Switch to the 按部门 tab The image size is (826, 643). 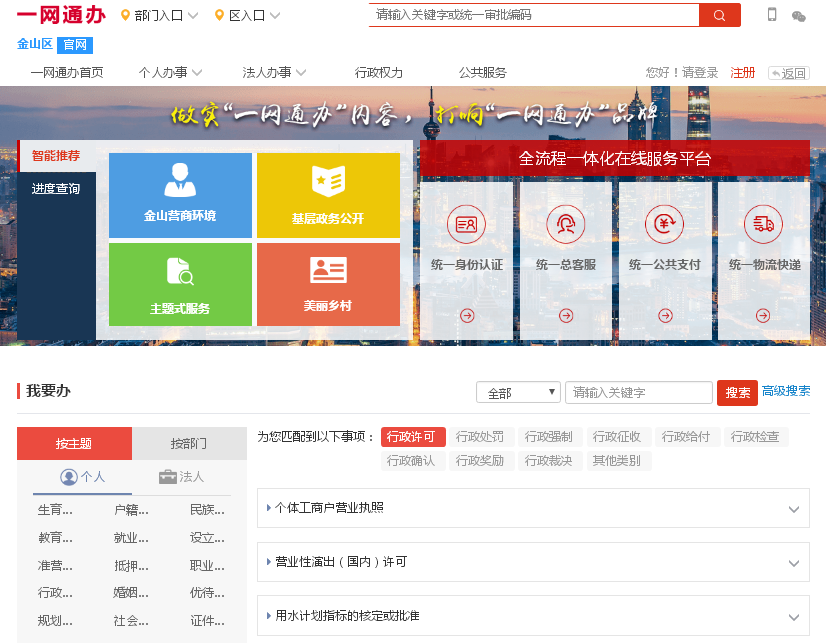pos(189,444)
